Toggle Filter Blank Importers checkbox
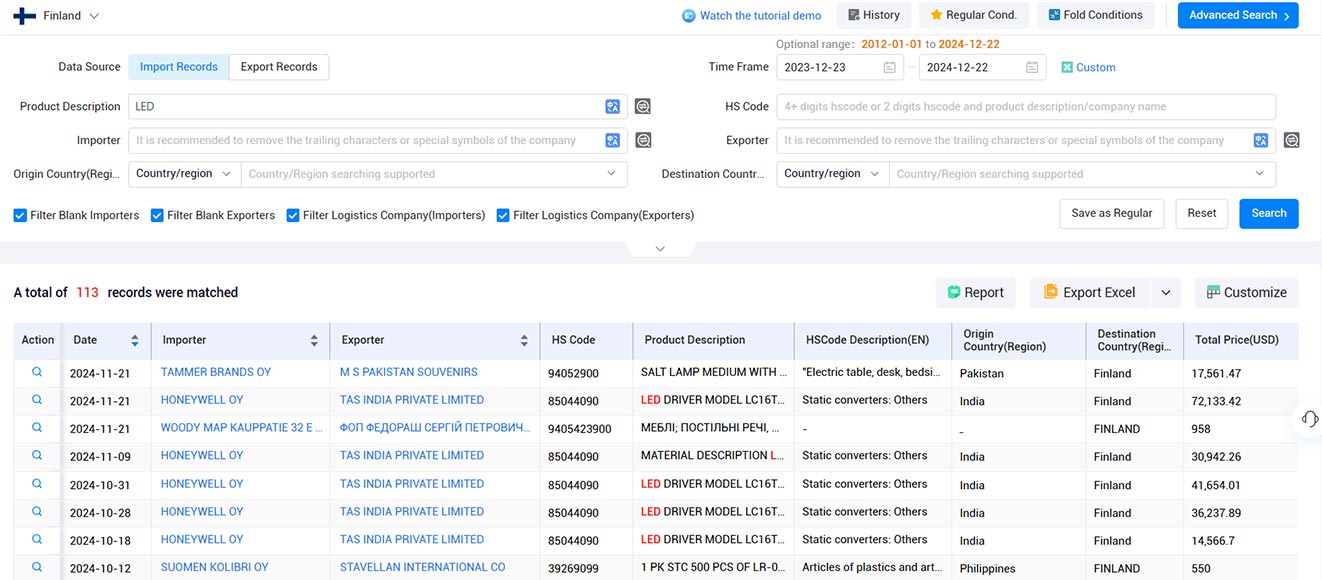Image resolution: width=1322 pixels, height=580 pixels. click(20, 215)
